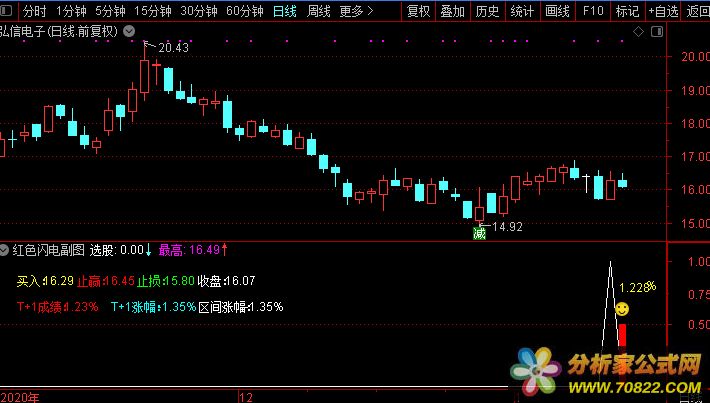Select the 30分钟 period tab
Image resolution: width=710 pixels, height=403 pixels.
199,11
